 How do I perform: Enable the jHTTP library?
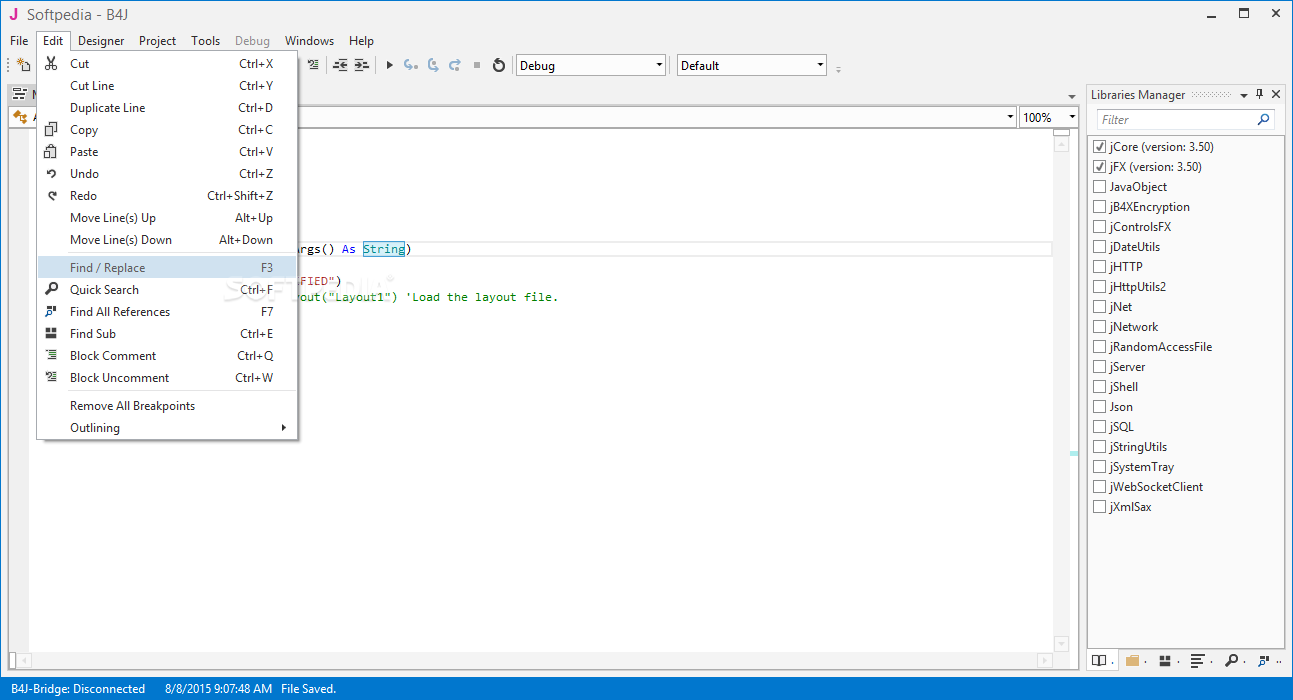(1100, 267)
